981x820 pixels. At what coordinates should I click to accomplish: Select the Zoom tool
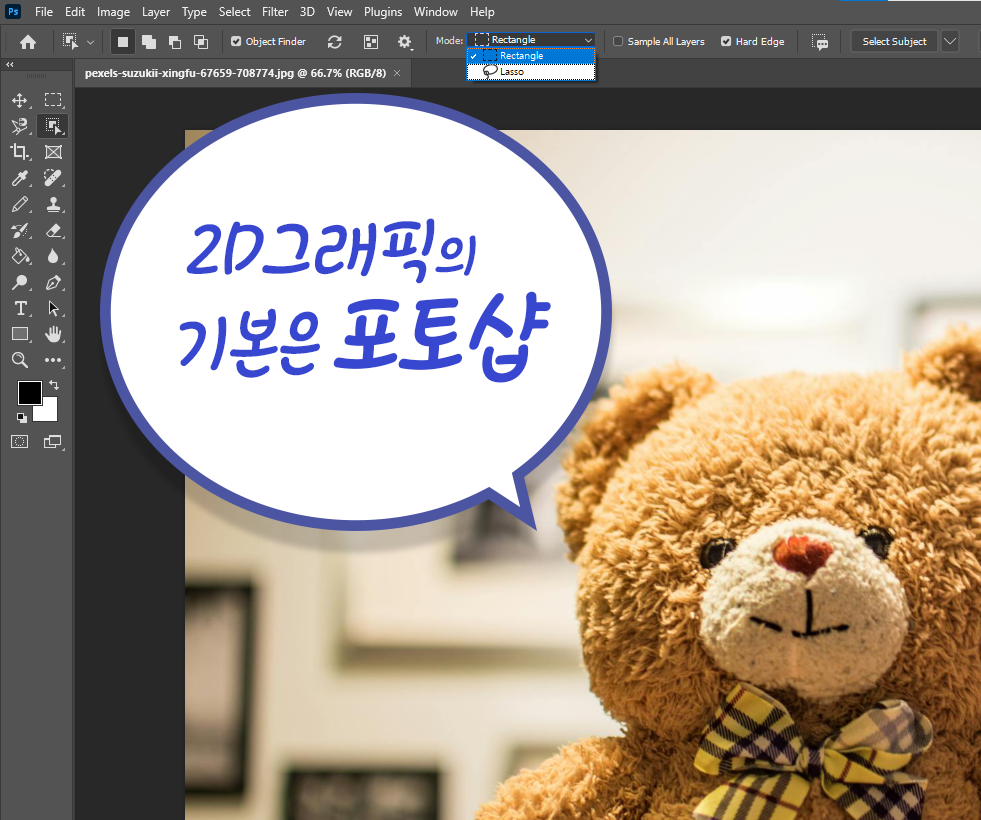pyautogui.click(x=19, y=360)
